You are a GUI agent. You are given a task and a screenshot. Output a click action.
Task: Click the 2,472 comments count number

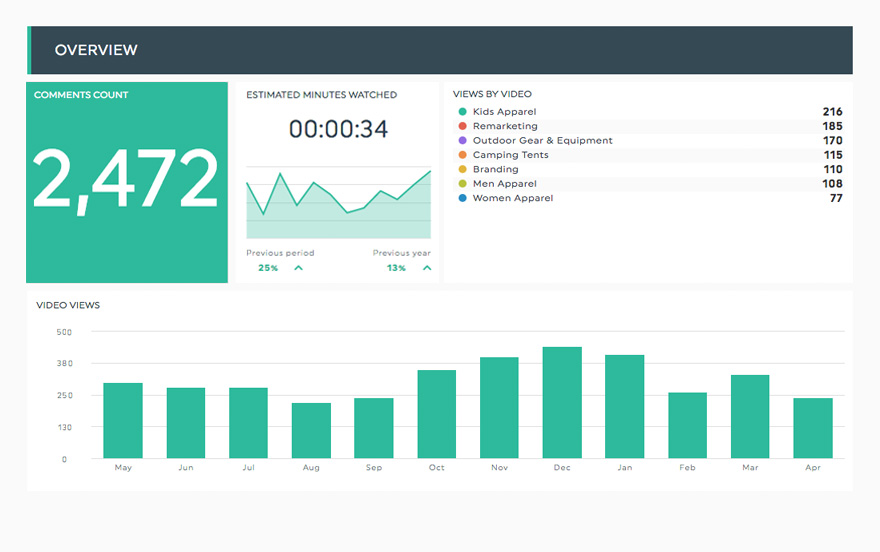coord(126,181)
